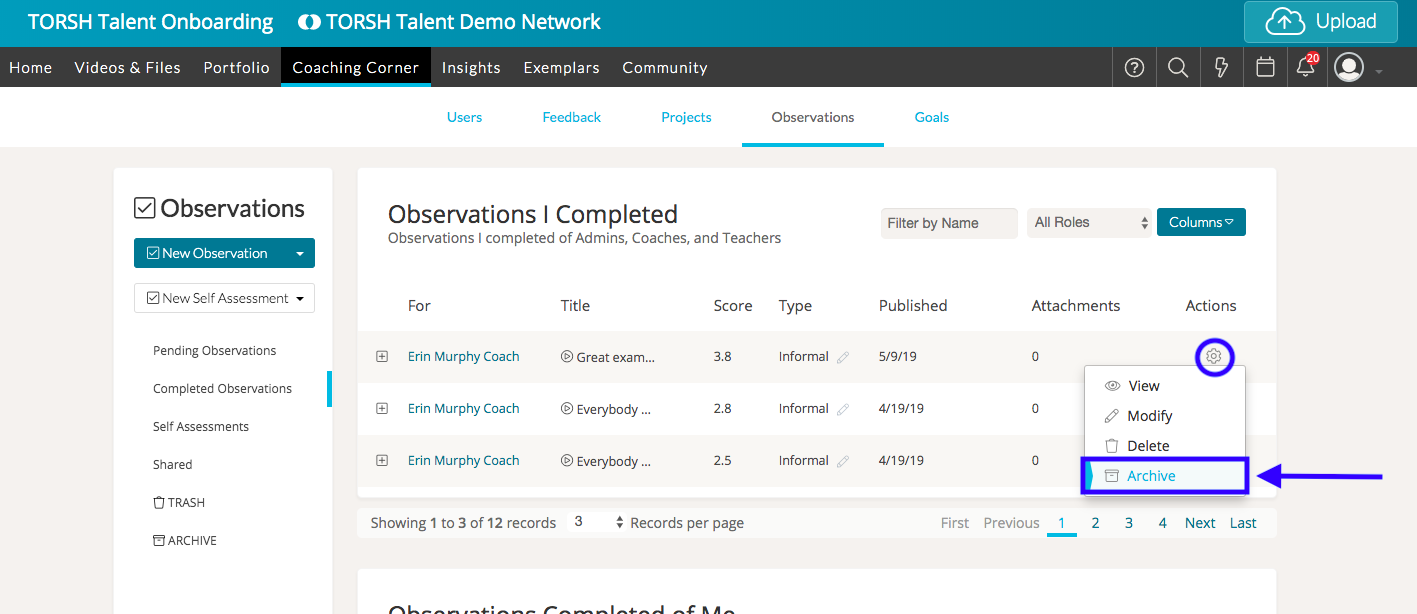The width and height of the screenshot is (1417, 614).
Task: Expand the row with score 2.8
Action: 382,408
